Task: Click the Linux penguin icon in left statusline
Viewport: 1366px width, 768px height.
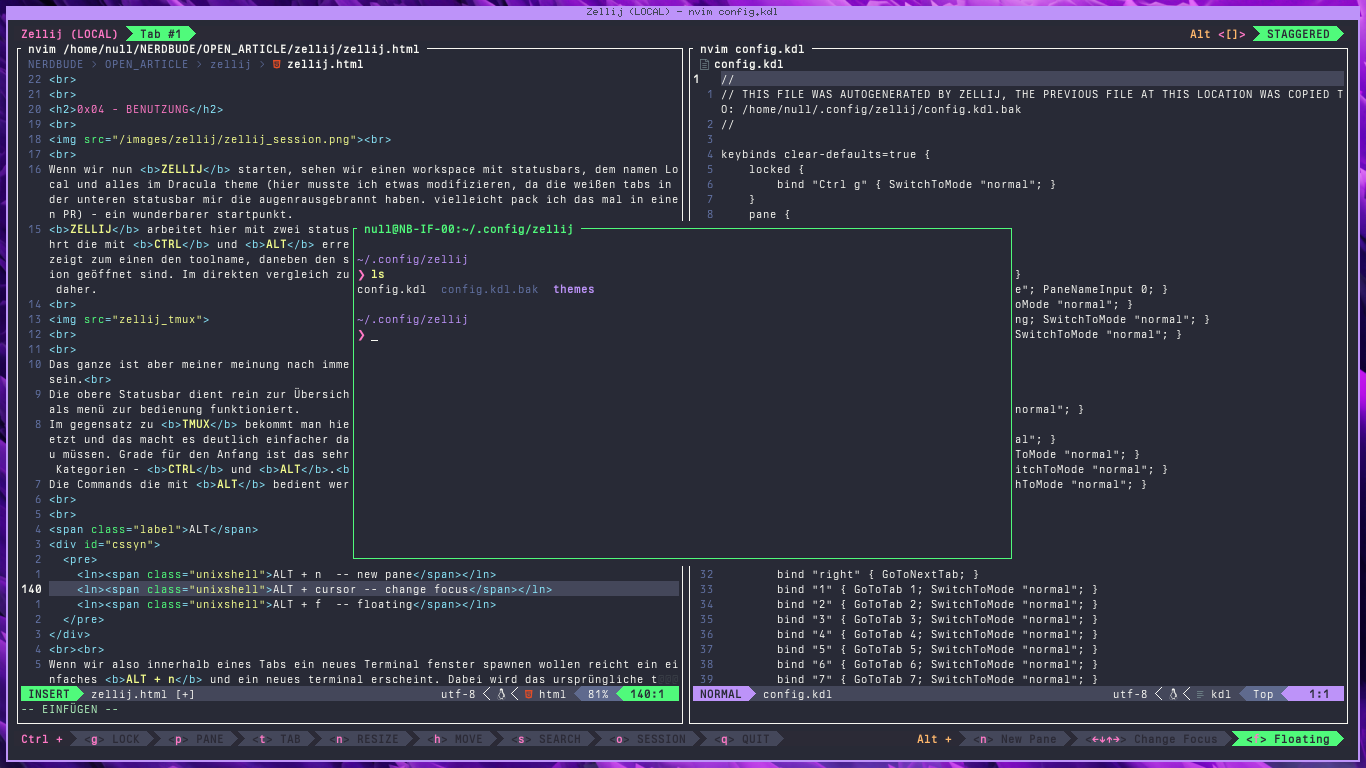Action: click(501, 694)
